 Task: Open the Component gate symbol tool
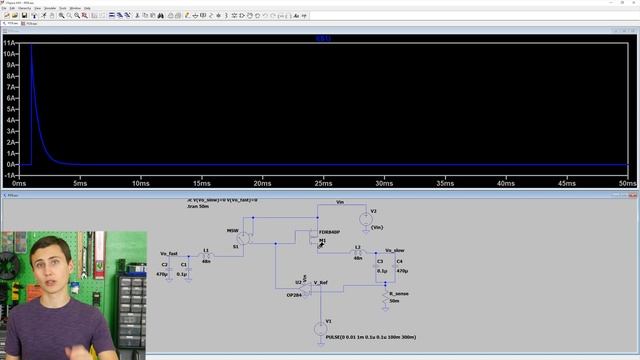point(242,16)
